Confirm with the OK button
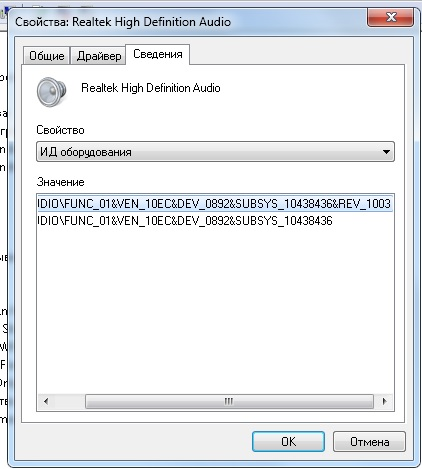The height and width of the screenshot is (469, 422). point(288,442)
